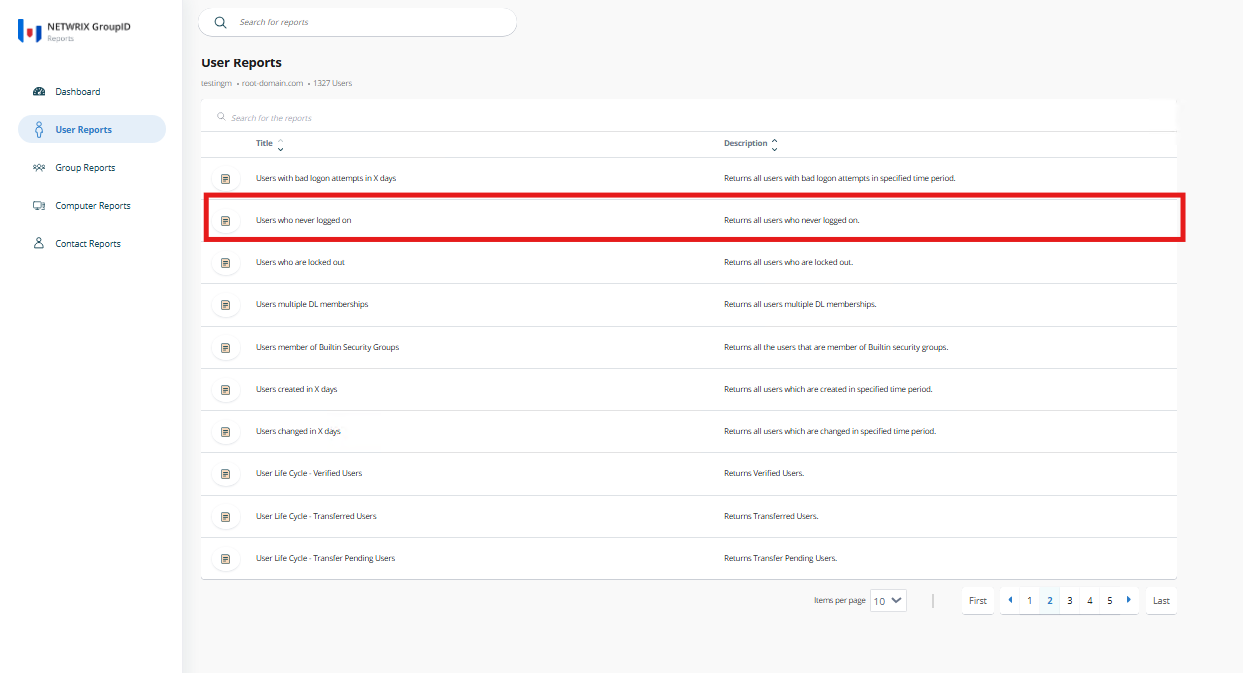The width and height of the screenshot is (1243, 673).
Task: Click document icon for 'Users created in X days'
Action: (x=225, y=389)
